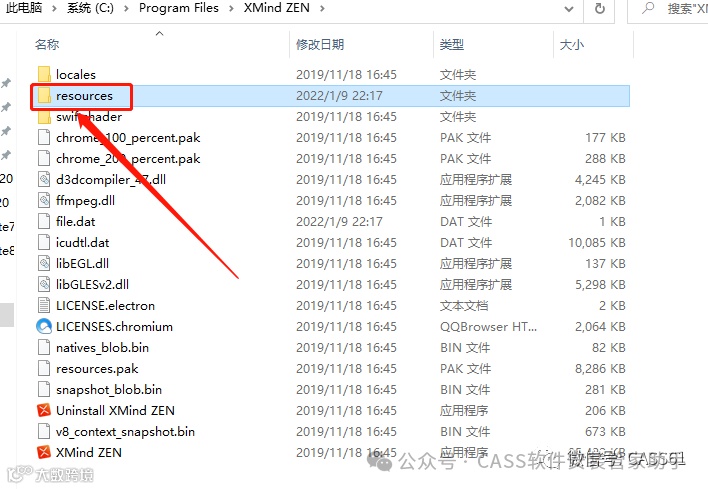This screenshot has height=489, width=708.
Task: Click 4,245 KB size cell
Action: (x=600, y=180)
